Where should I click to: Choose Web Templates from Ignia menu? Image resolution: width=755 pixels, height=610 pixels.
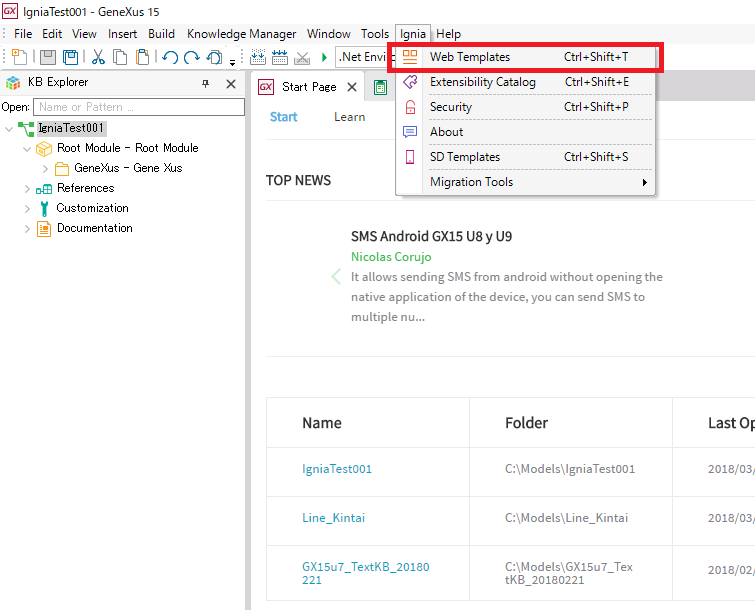[x=525, y=57]
